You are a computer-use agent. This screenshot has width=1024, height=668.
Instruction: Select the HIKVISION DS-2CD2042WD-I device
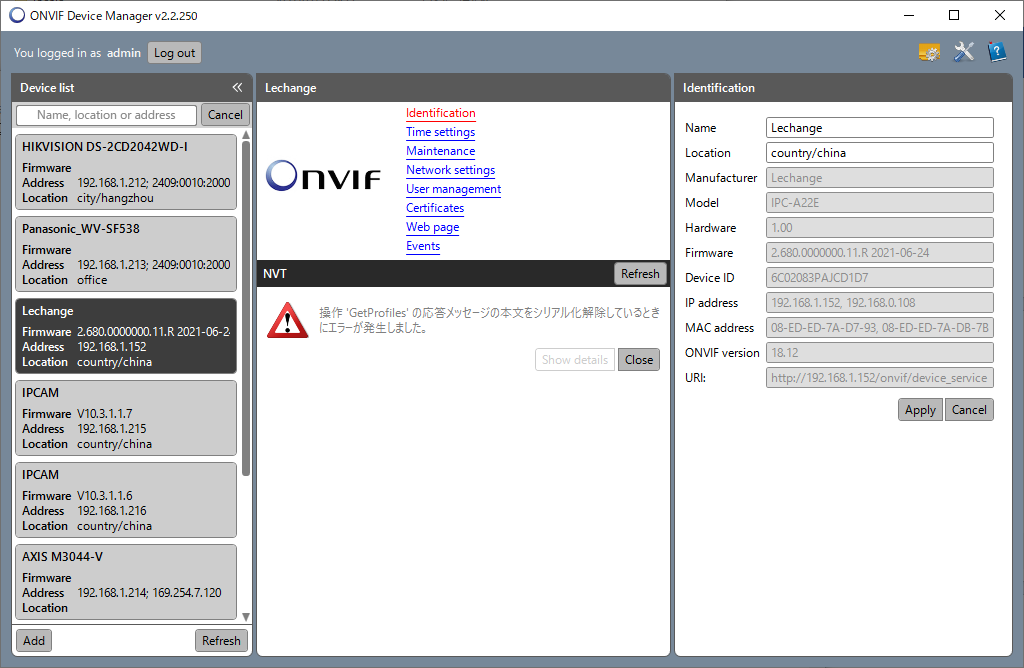(126, 172)
